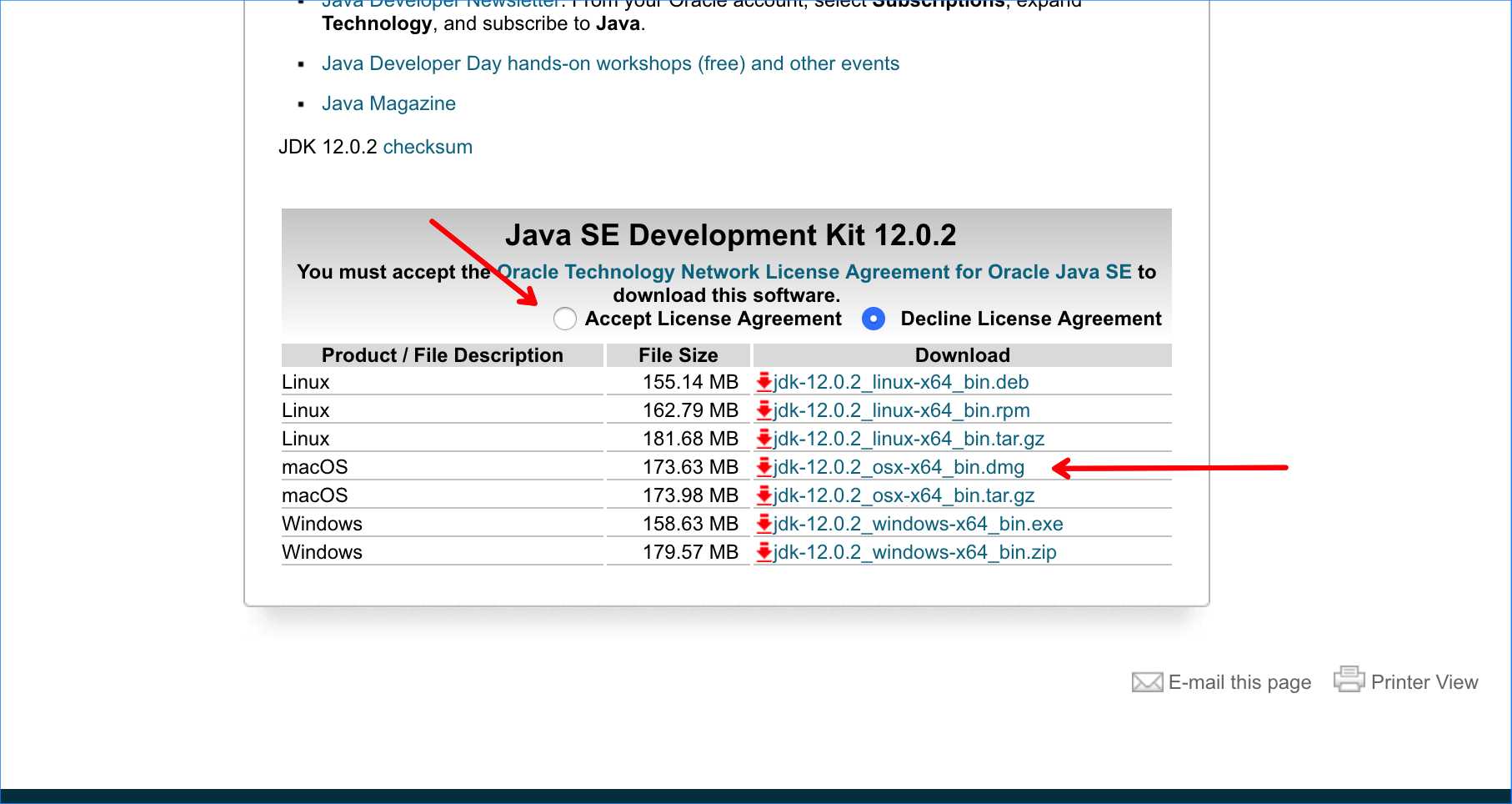Click the download arrow icon for windows-x64_bin.zip
This screenshot has height=804, width=1512.
[764, 552]
